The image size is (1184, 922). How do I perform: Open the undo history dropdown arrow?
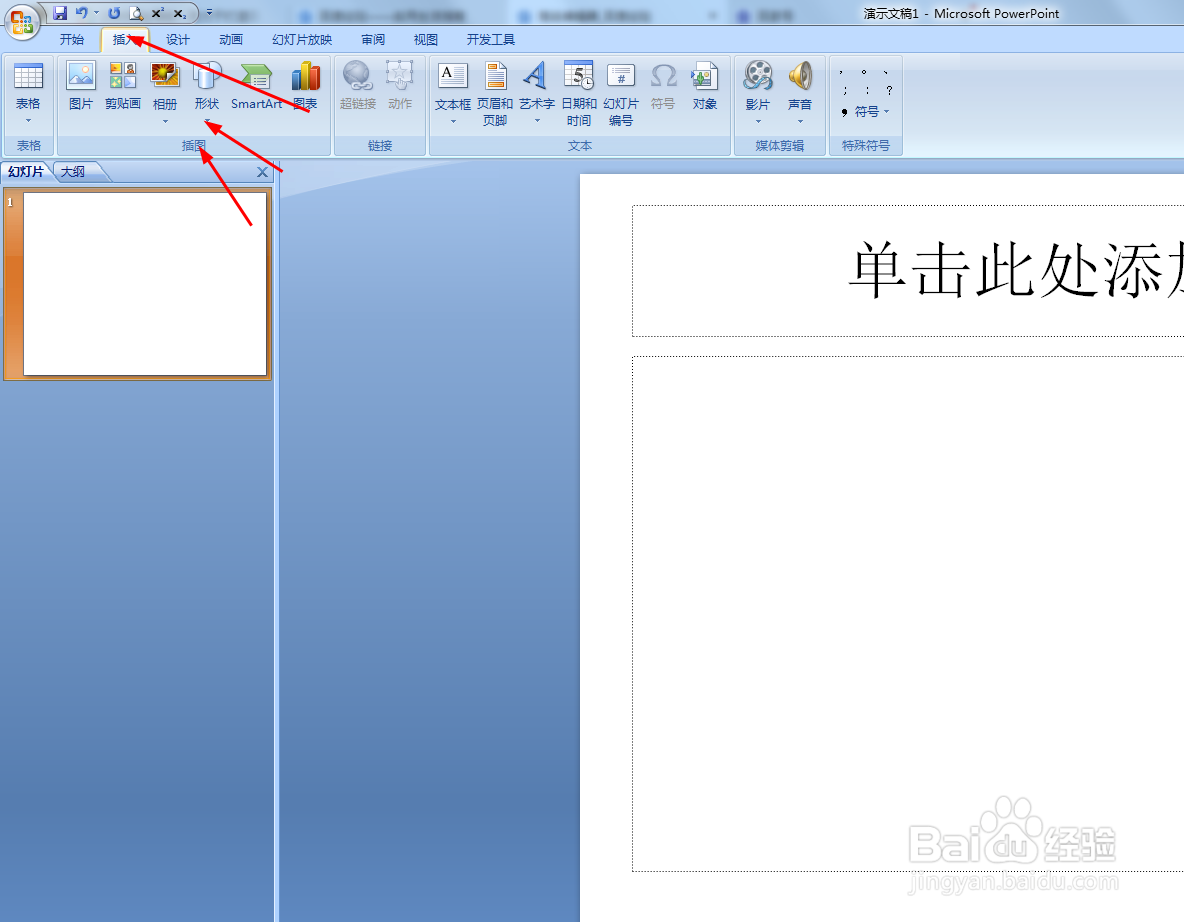97,13
